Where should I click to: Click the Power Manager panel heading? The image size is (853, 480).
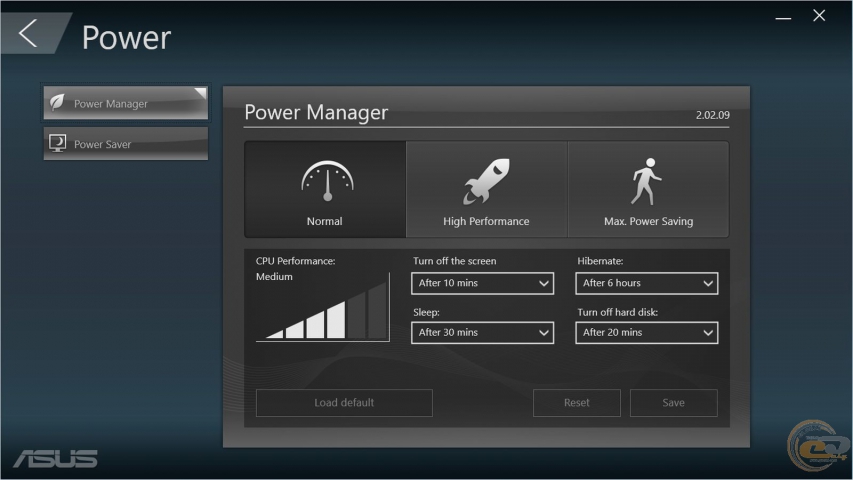click(x=316, y=112)
